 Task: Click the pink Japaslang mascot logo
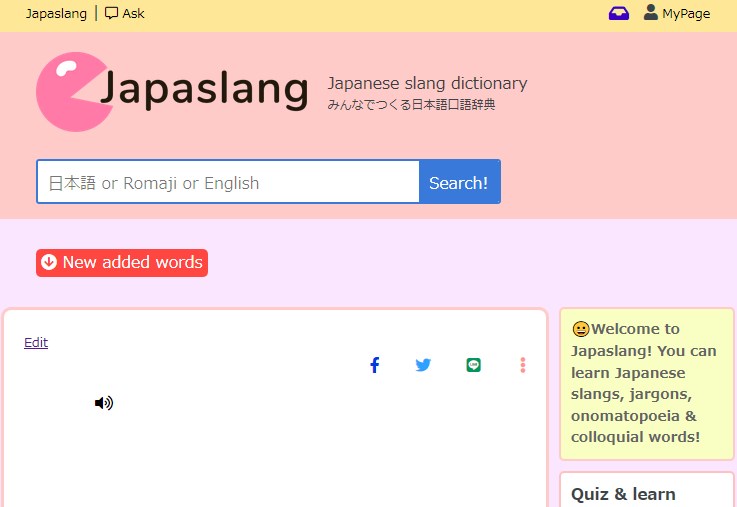(73, 91)
